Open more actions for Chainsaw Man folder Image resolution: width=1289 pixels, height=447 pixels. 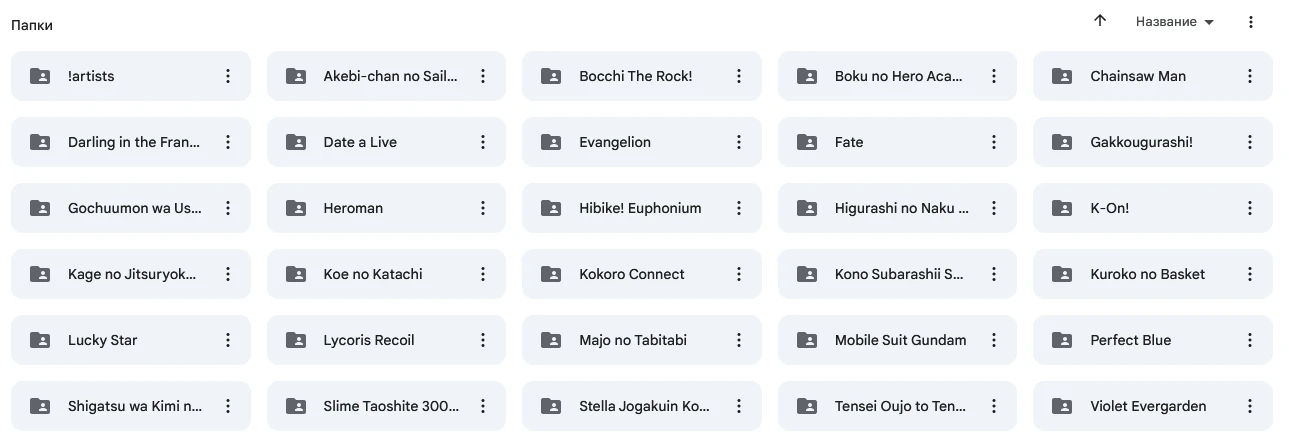pyautogui.click(x=1250, y=76)
